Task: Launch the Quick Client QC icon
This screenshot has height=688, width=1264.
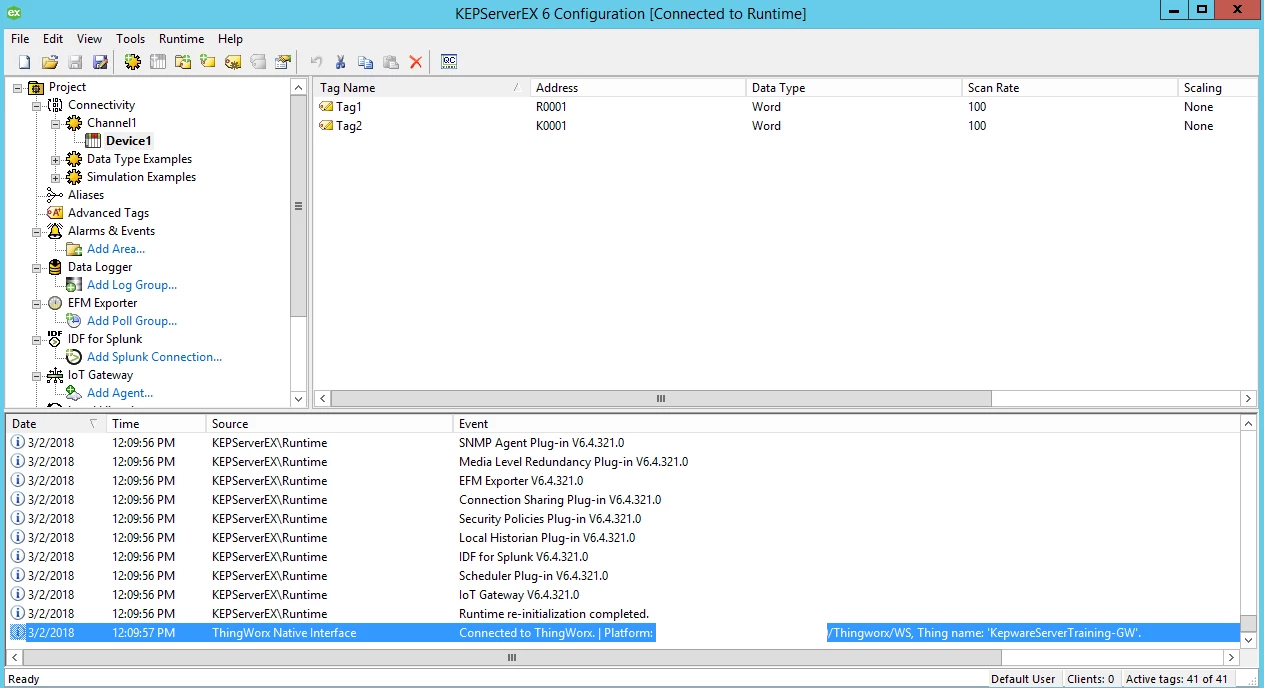Action: [x=449, y=62]
